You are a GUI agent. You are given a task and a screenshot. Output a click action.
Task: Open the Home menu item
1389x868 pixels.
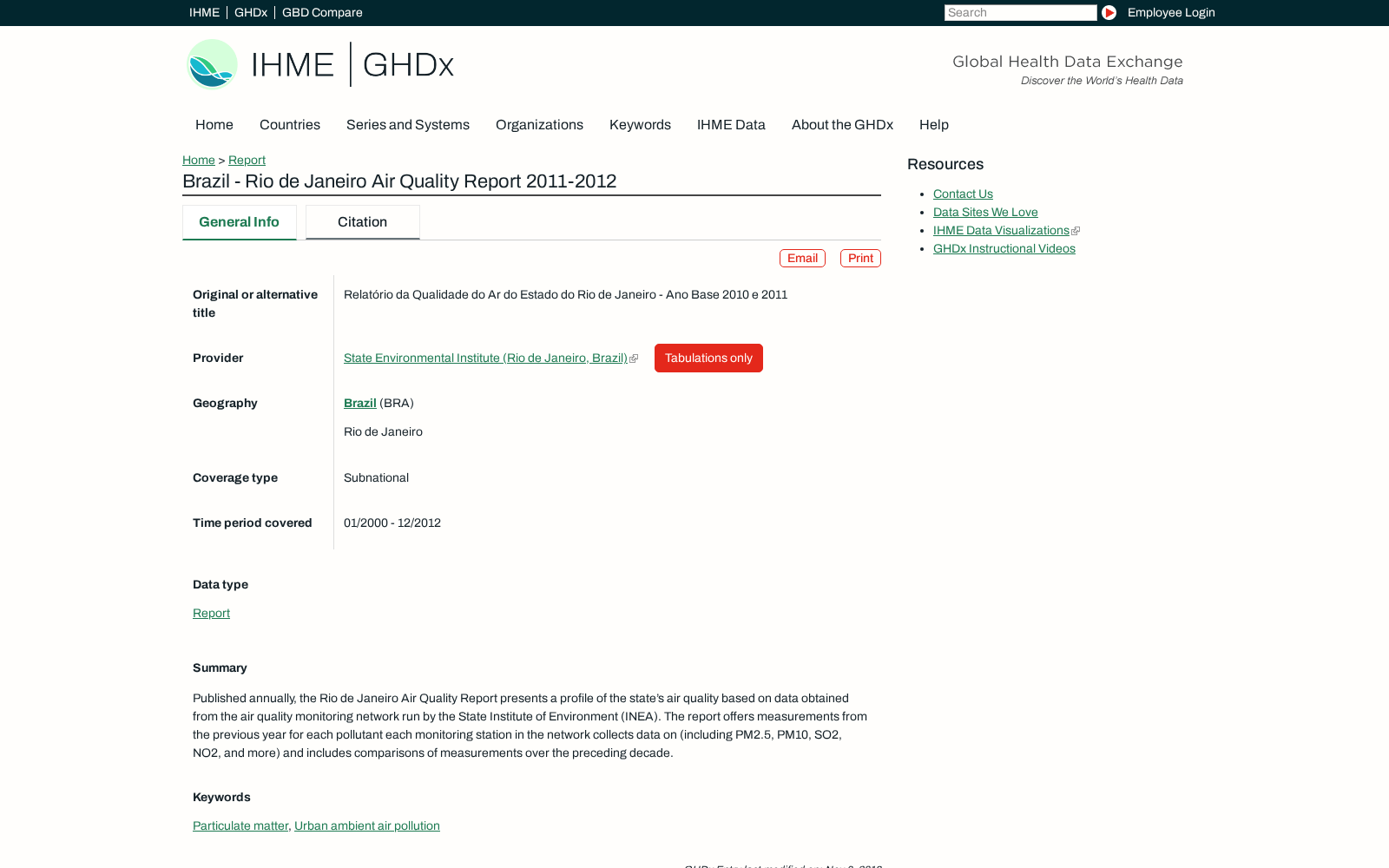214,125
